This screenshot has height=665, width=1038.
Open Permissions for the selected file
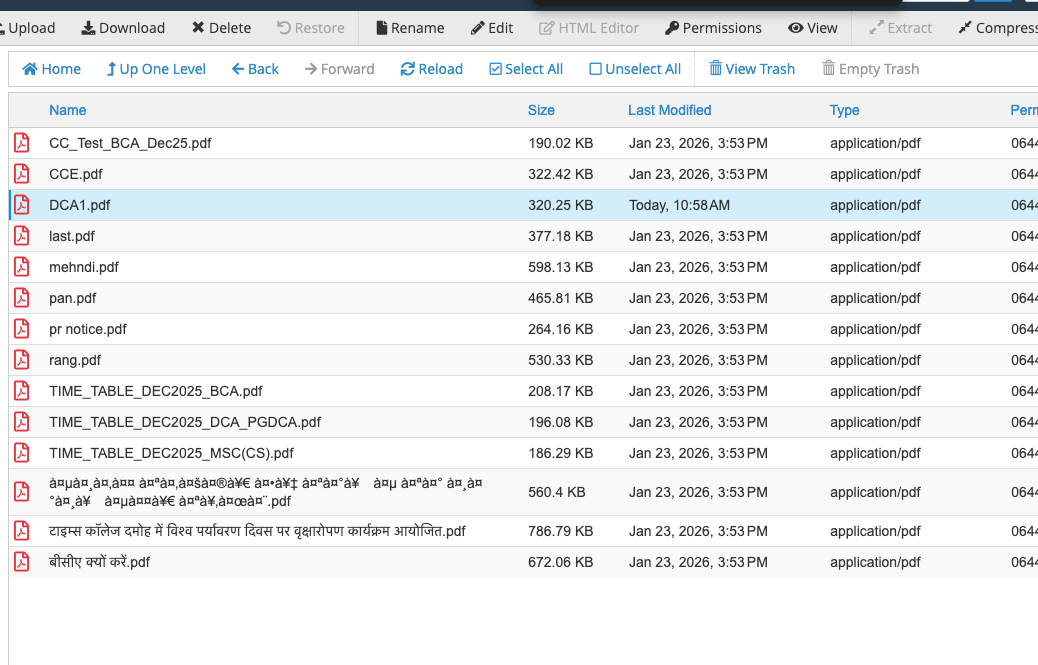pos(714,28)
